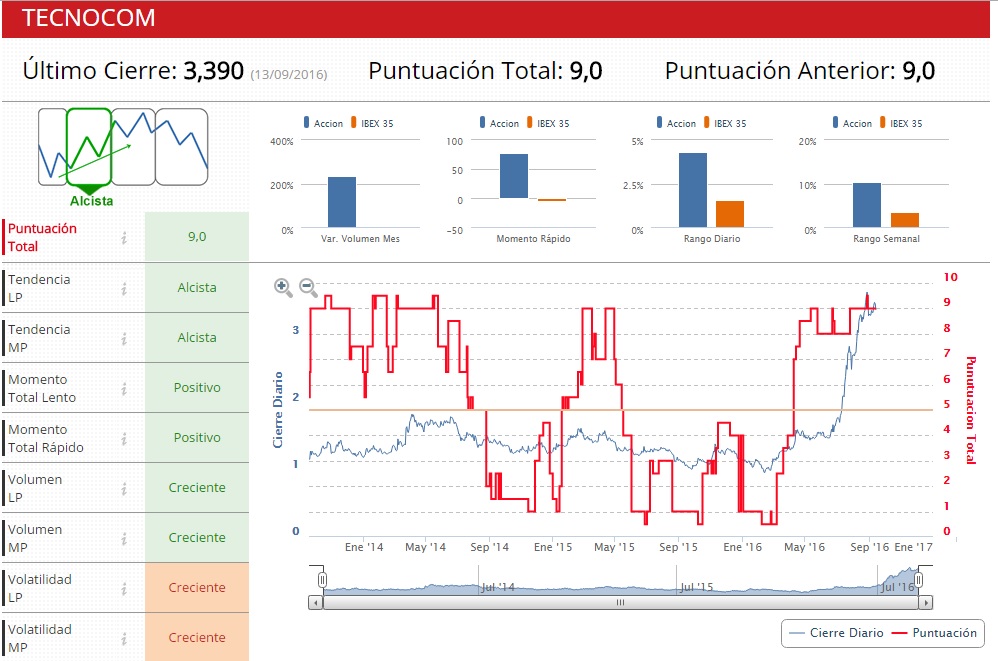Open info icon for Tendencia MP
The width and height of the screenshot is (998, 661).
pos(124,338)
